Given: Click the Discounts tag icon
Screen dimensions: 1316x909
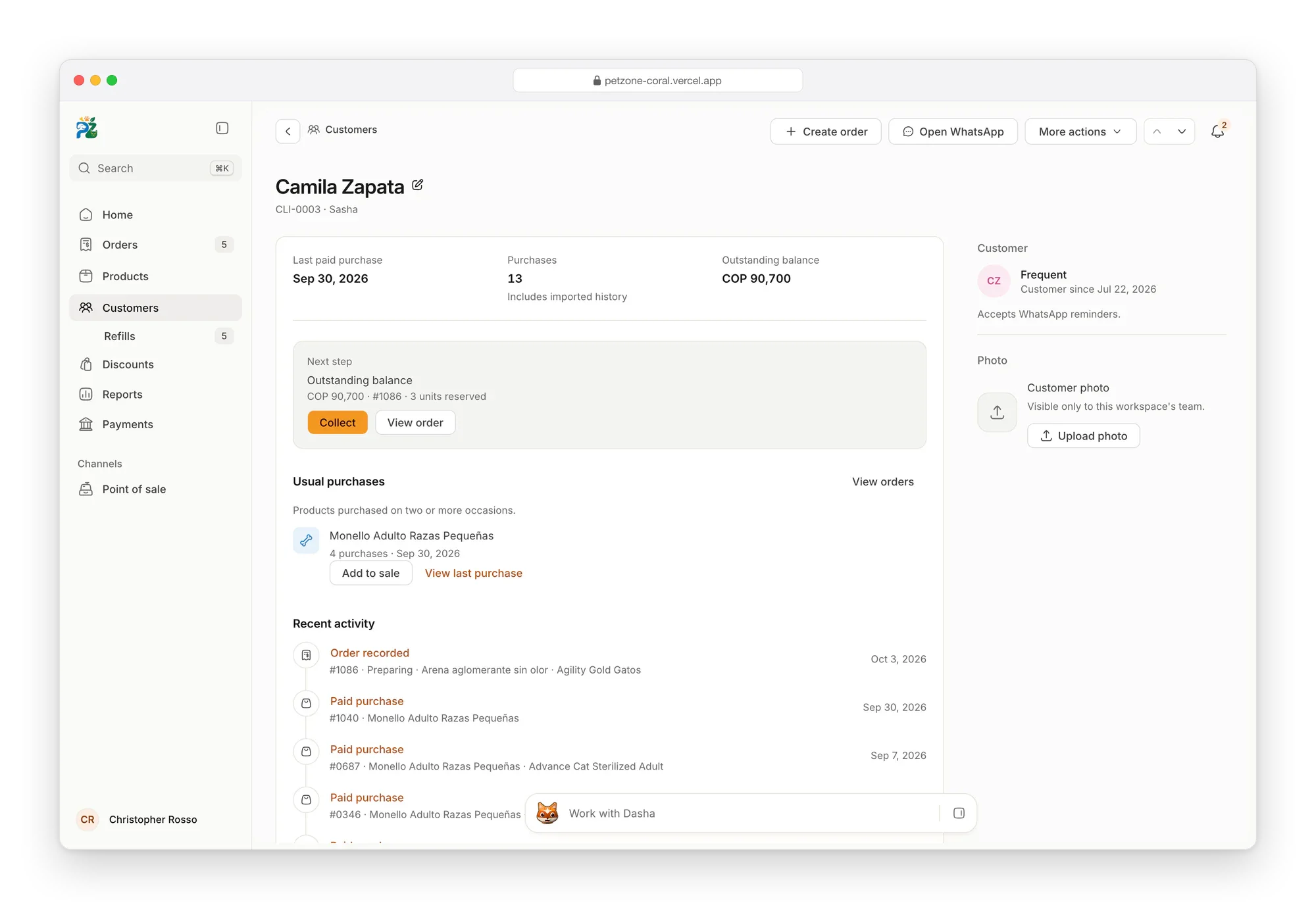Looking at the screenshot, I should coord(86,364).
